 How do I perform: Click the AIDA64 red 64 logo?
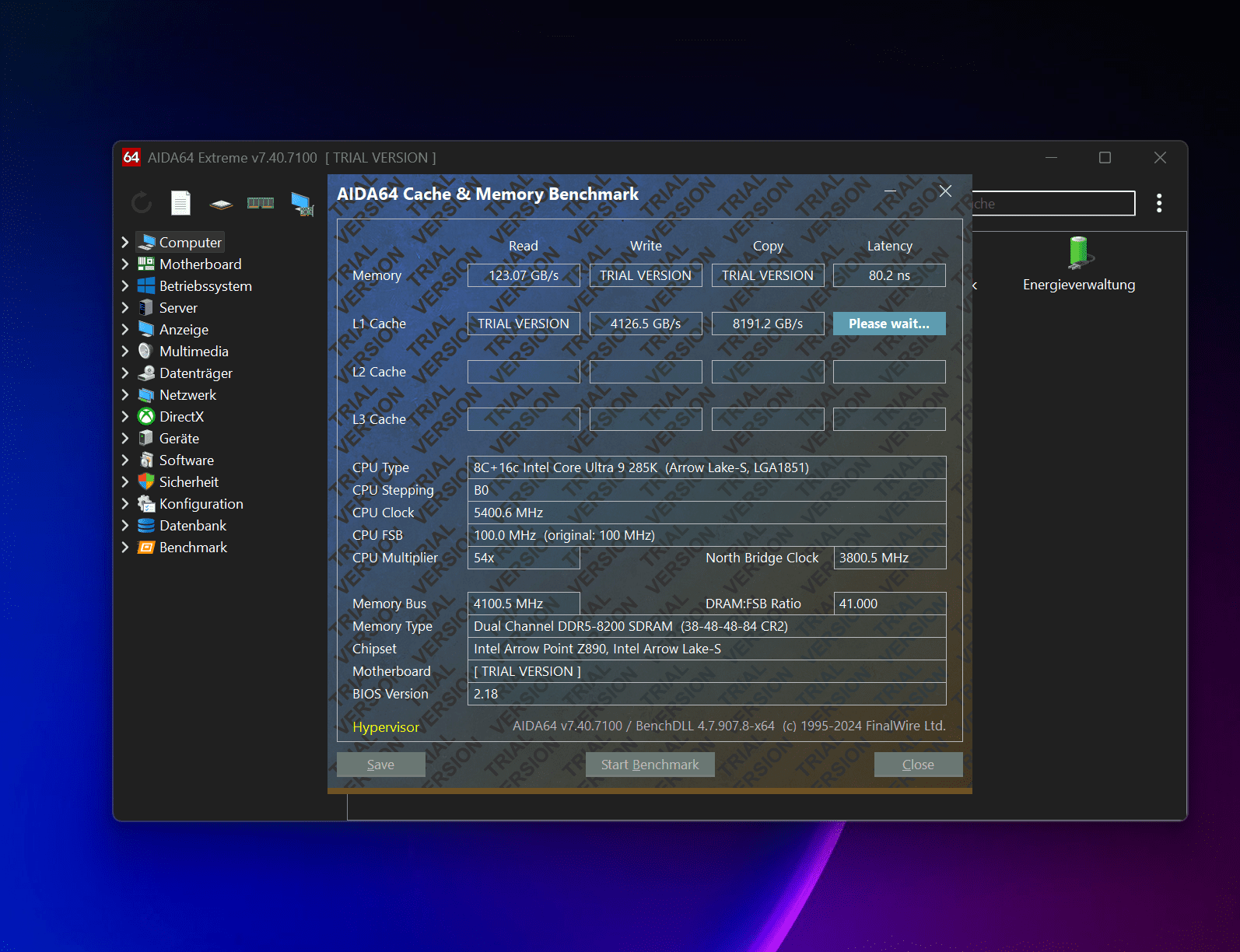pos(131,157)
